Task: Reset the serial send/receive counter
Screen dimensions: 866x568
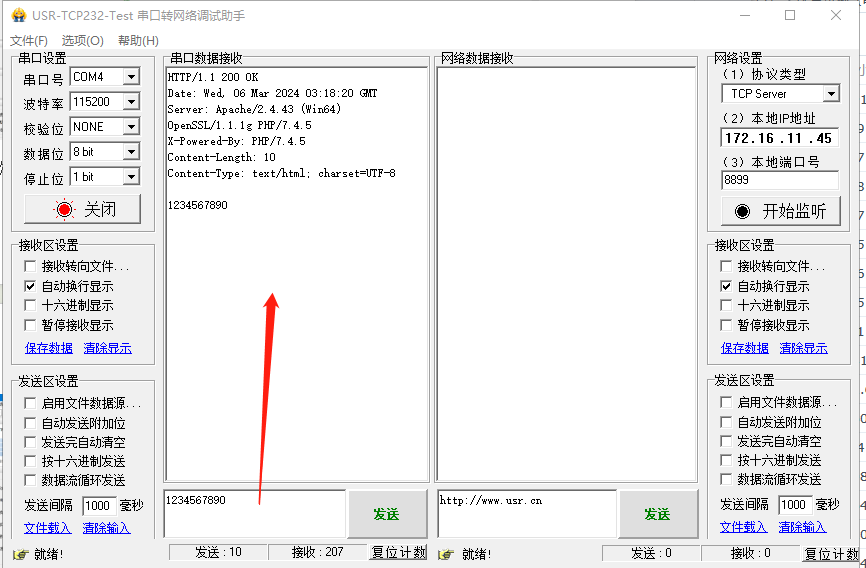Action: click(x=398, y=552)
